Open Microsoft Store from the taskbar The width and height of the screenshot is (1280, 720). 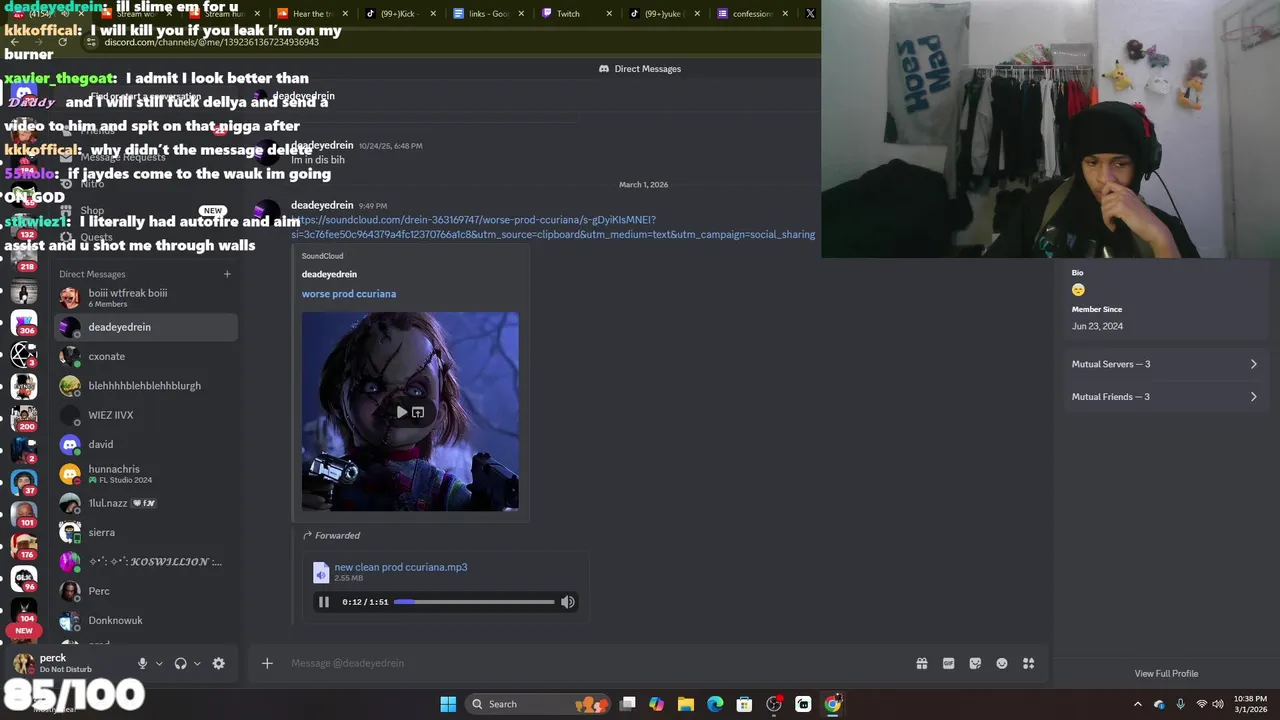[x=744, y=704]
